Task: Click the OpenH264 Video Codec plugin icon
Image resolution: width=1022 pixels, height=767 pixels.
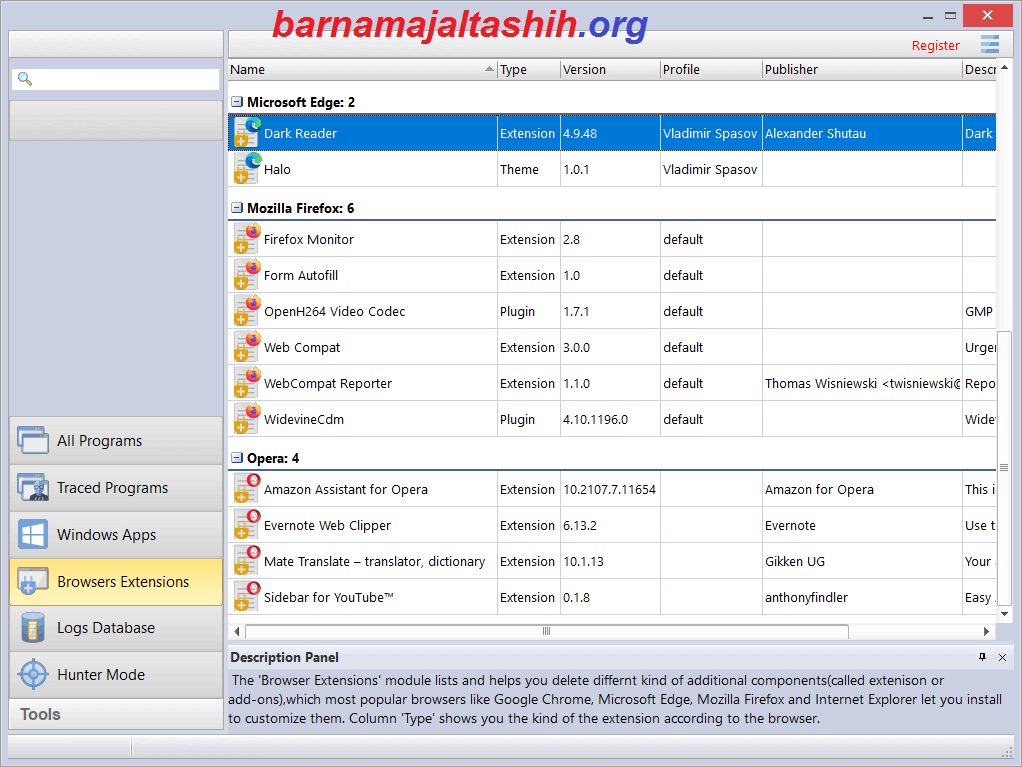Action: pos(247,310)
